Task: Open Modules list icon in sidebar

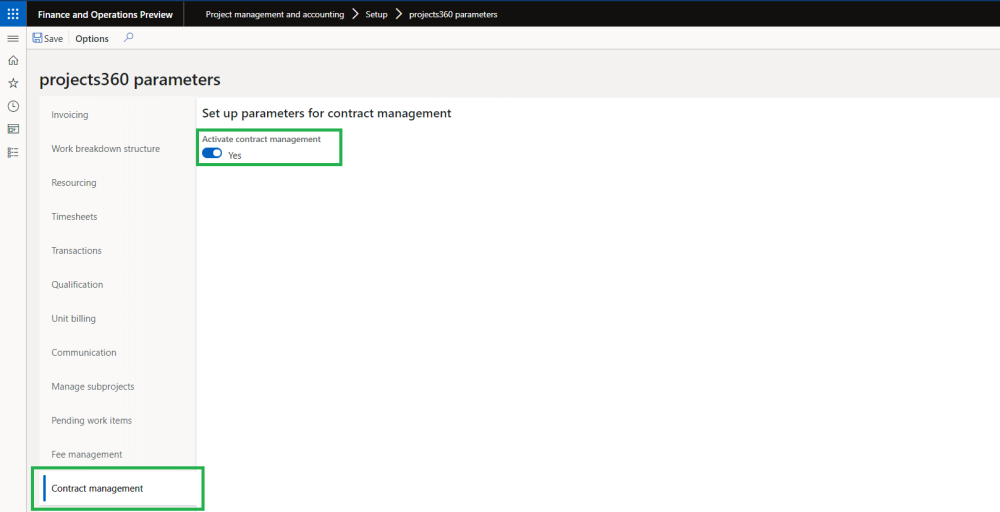Action: pos(13,152)
